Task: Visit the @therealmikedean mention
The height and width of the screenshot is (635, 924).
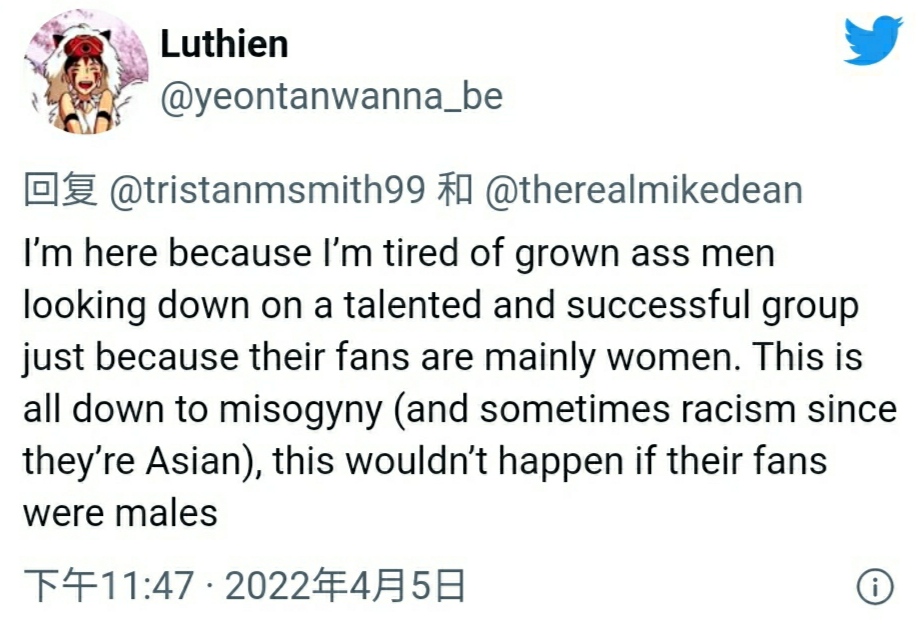Action: pyautogui.click(x=644, y=190)
